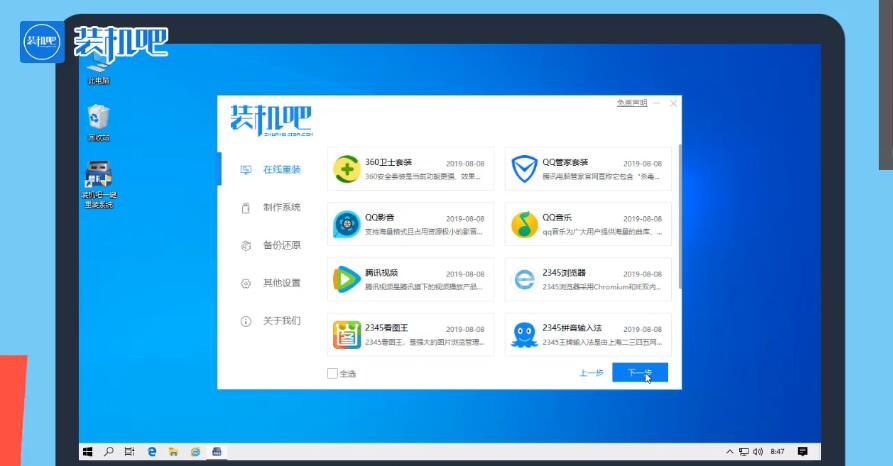Click the QQ影音 title text
The height and width of the screenshot is (466, 893).
(x=380, y=218)
